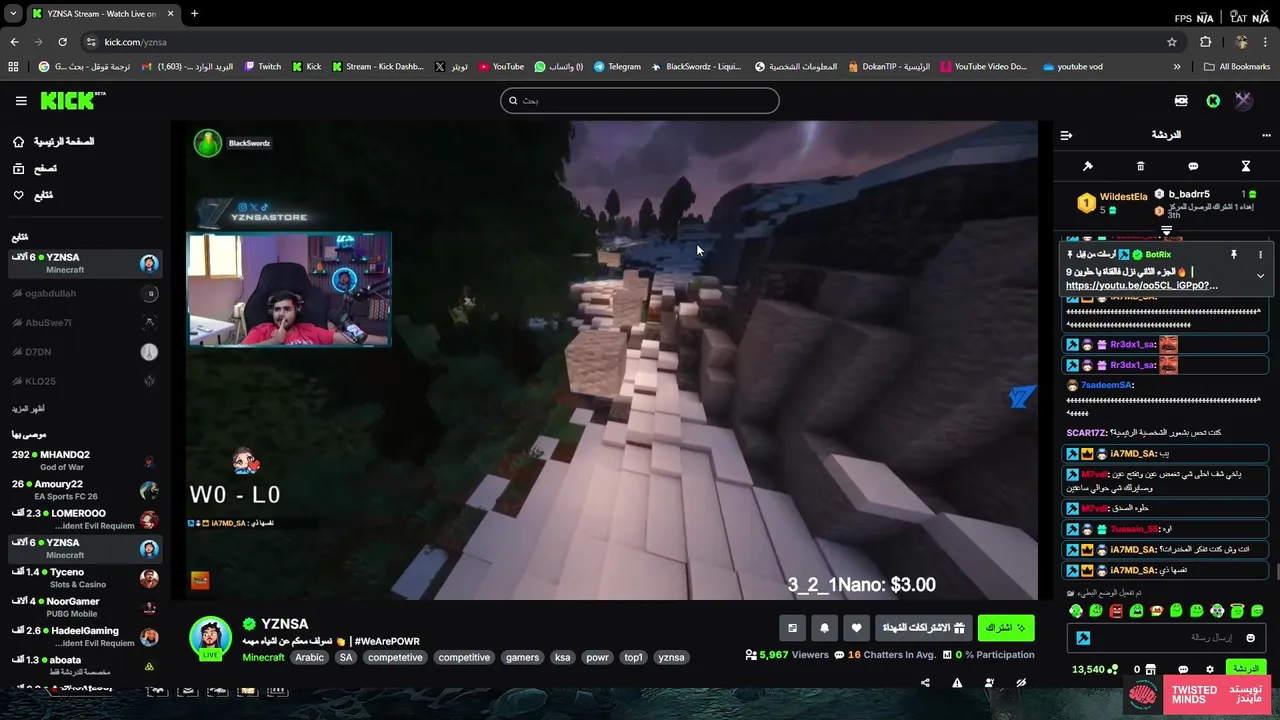Image resolution: width=1280 pixels, height=720 pixels.
Task: Click the share icon below stream info
Action: 925,683
